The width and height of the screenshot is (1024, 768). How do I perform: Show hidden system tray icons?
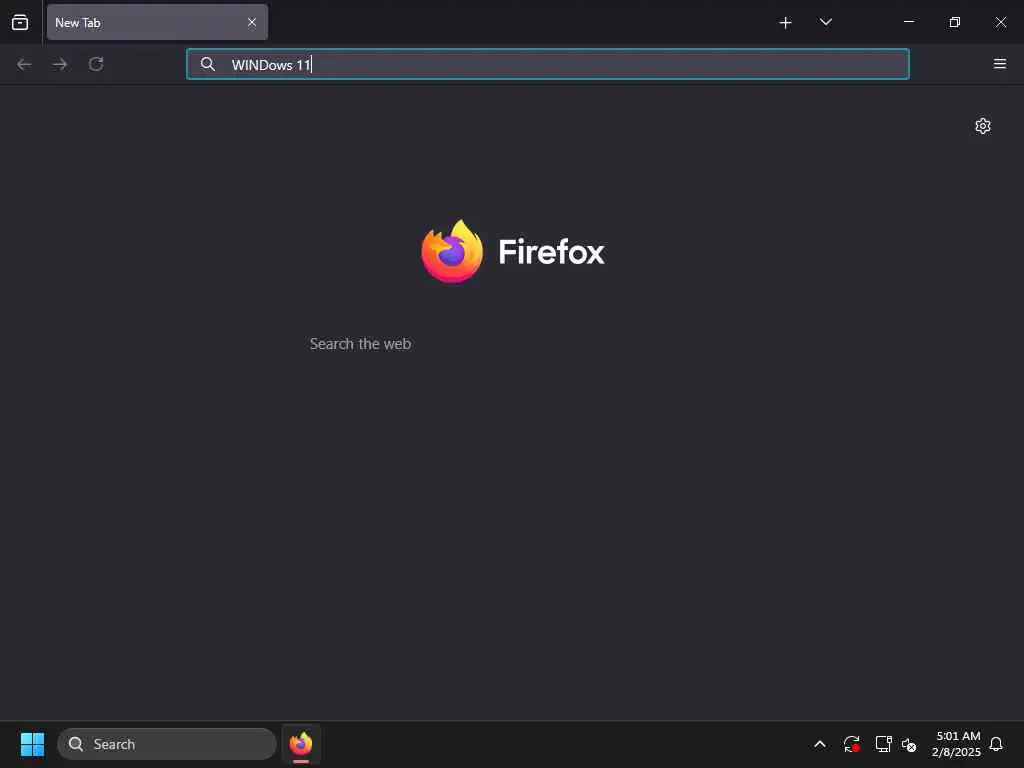coord(820,744)
